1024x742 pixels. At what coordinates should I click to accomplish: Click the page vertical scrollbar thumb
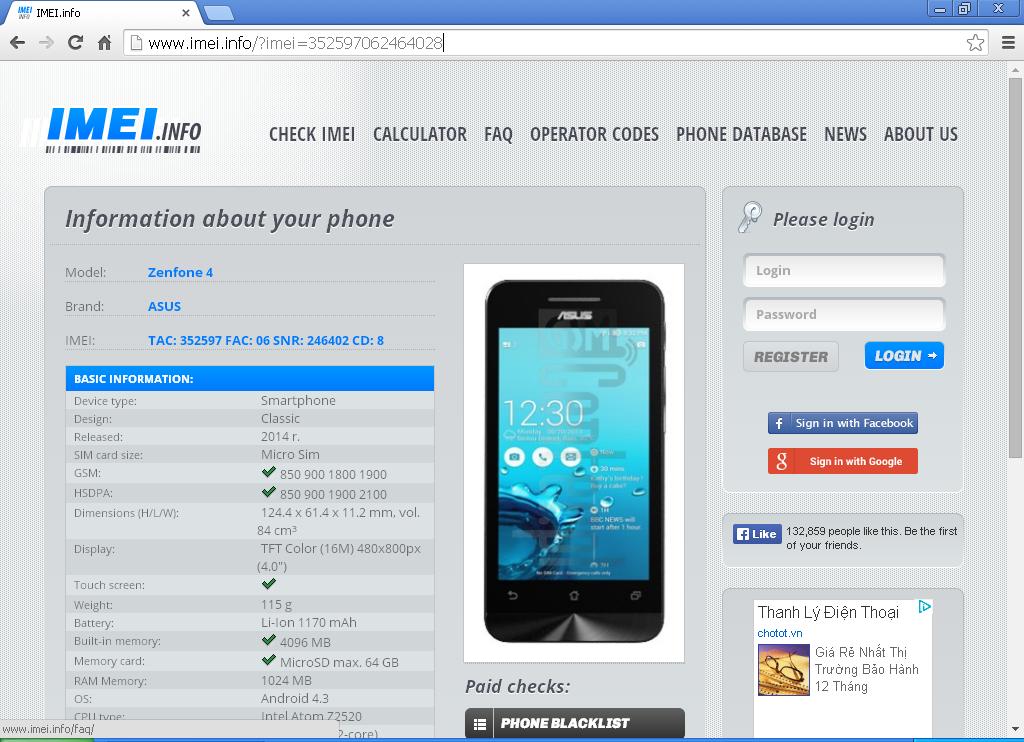pyautogui.click(x=1015, y=268)
